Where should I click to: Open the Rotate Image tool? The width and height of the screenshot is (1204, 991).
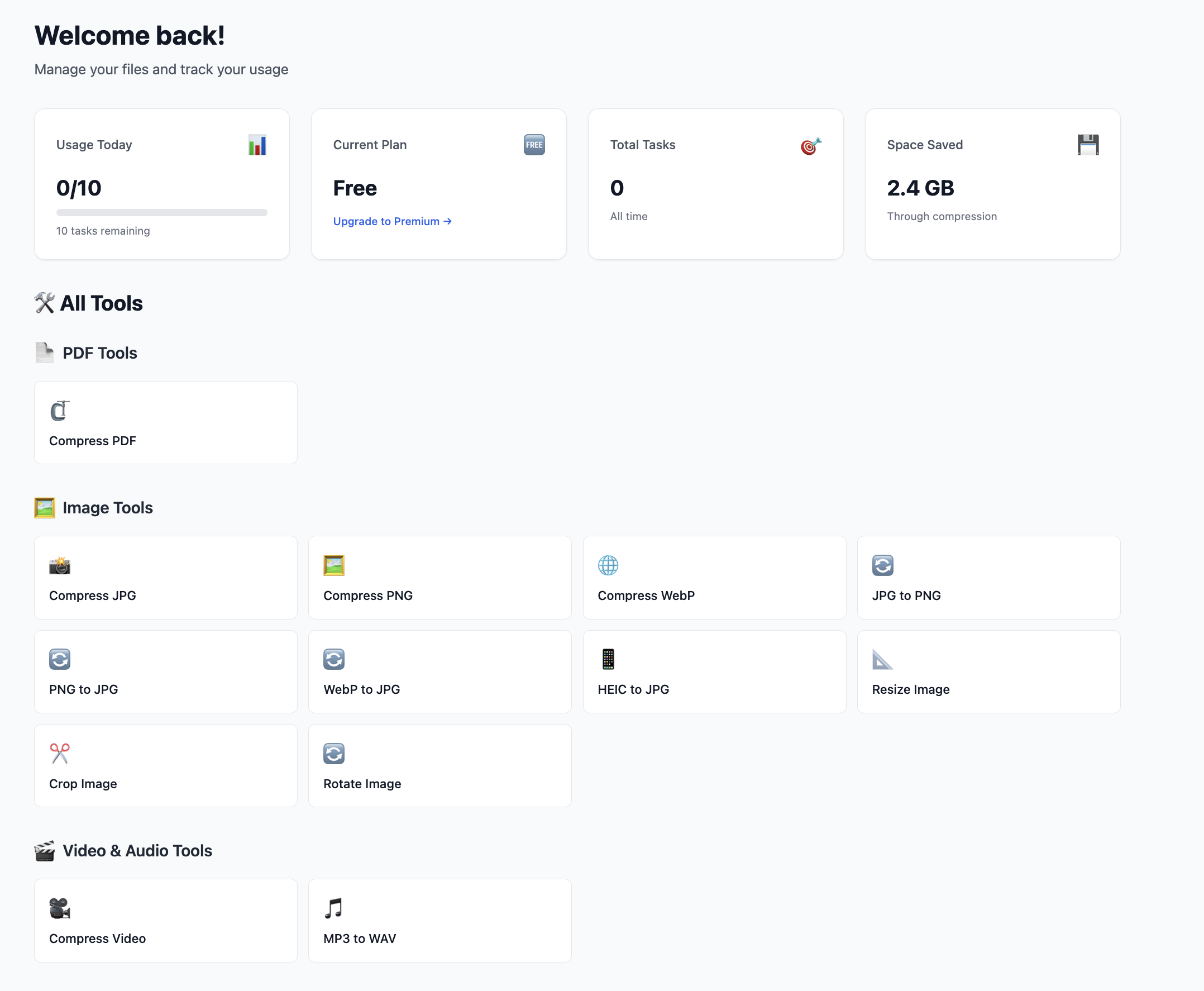[x=439, y=765]
